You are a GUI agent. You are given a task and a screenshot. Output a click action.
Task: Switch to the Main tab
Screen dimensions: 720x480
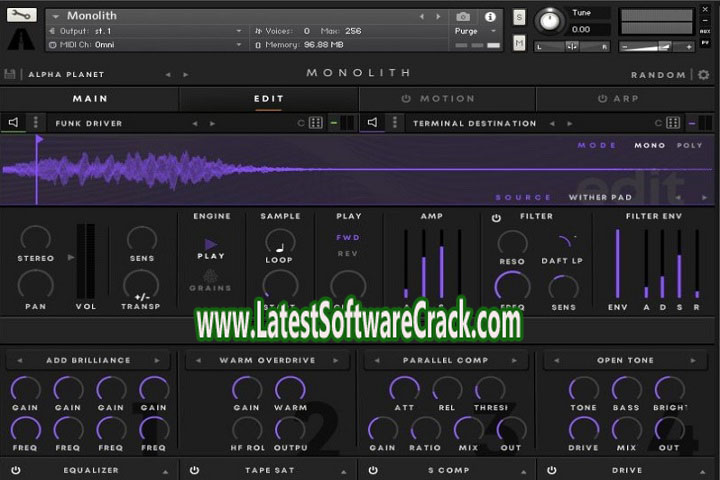[x=90, y=99]
